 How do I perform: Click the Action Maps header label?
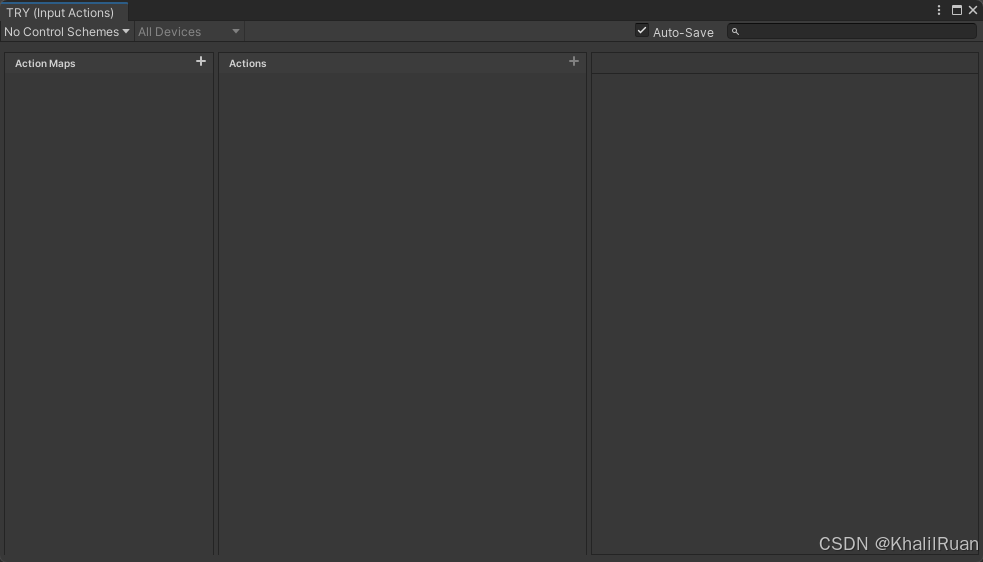tap(45, 63)
